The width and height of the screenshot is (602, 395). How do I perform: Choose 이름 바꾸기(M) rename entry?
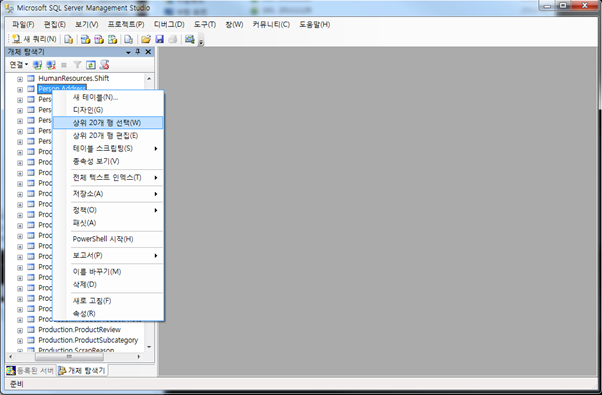pyautogui.click(x=108, y=272)
